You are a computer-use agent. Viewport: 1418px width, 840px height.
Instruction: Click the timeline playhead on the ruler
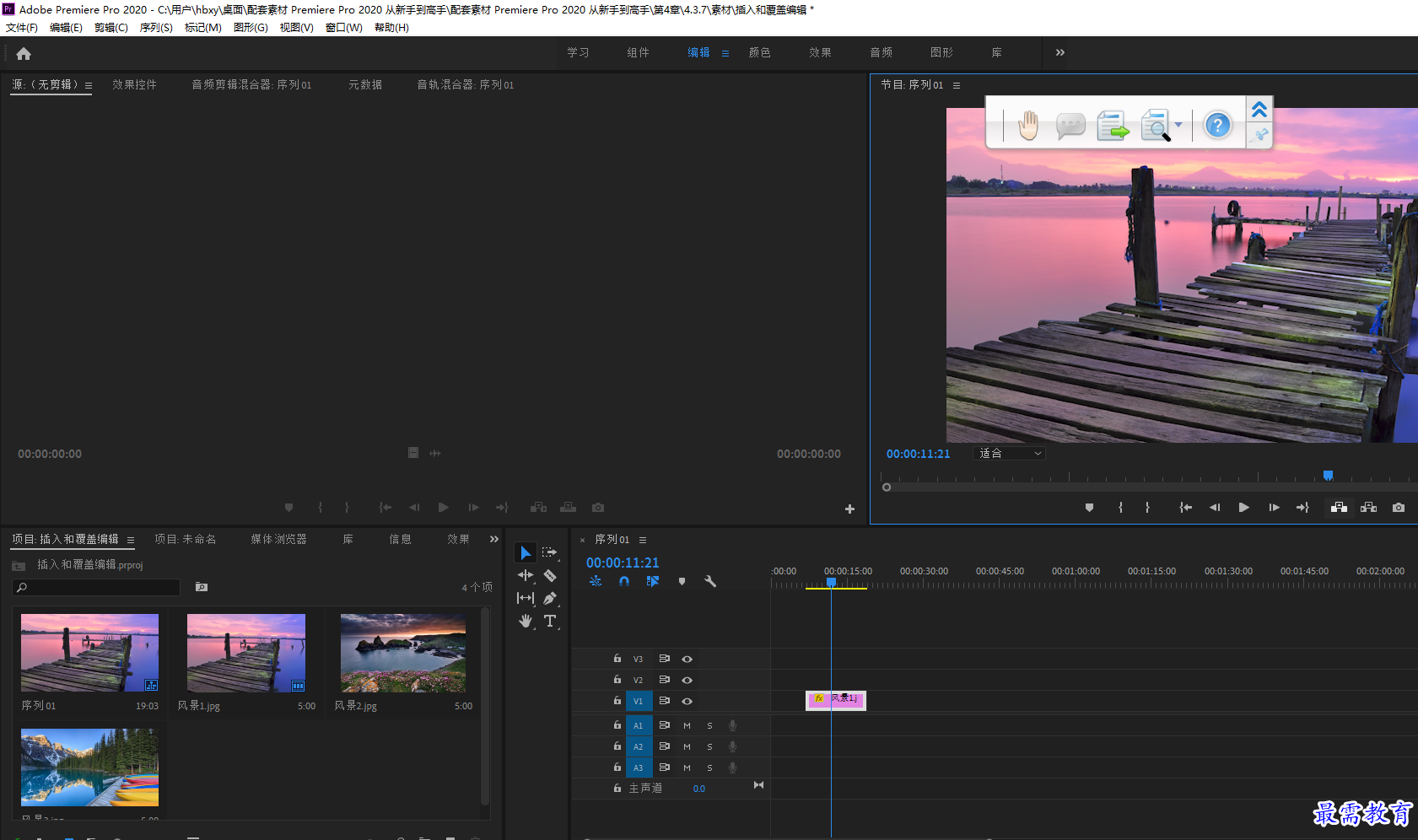point(831,582)
